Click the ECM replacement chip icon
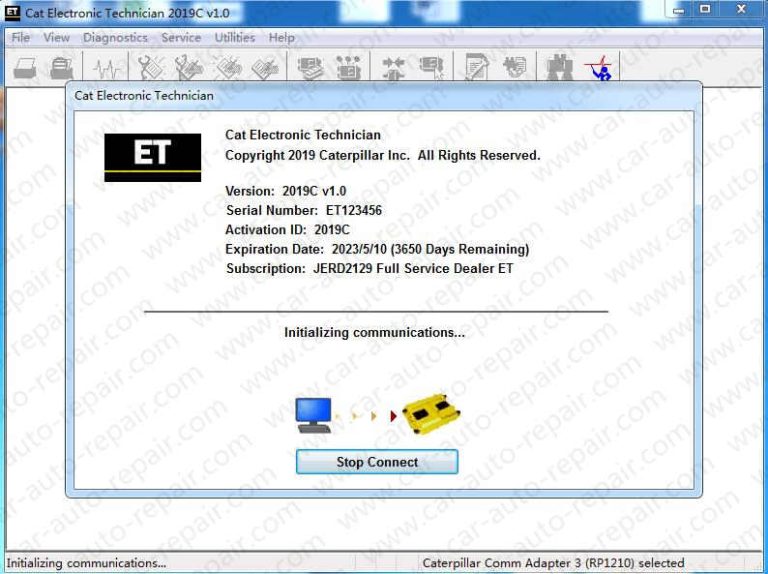Screen dimensions: 768x574 click(x=514, y=67)
